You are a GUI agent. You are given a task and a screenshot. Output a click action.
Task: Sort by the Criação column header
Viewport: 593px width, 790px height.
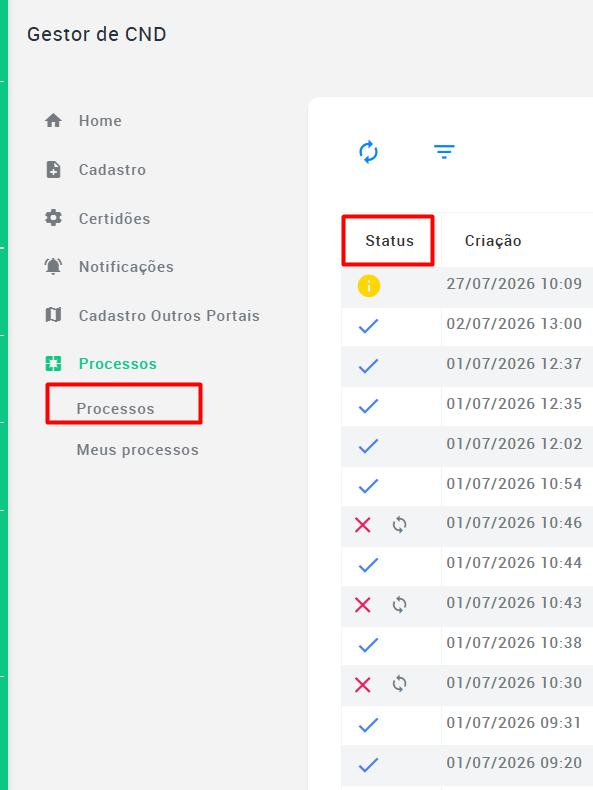click(493, 241)
